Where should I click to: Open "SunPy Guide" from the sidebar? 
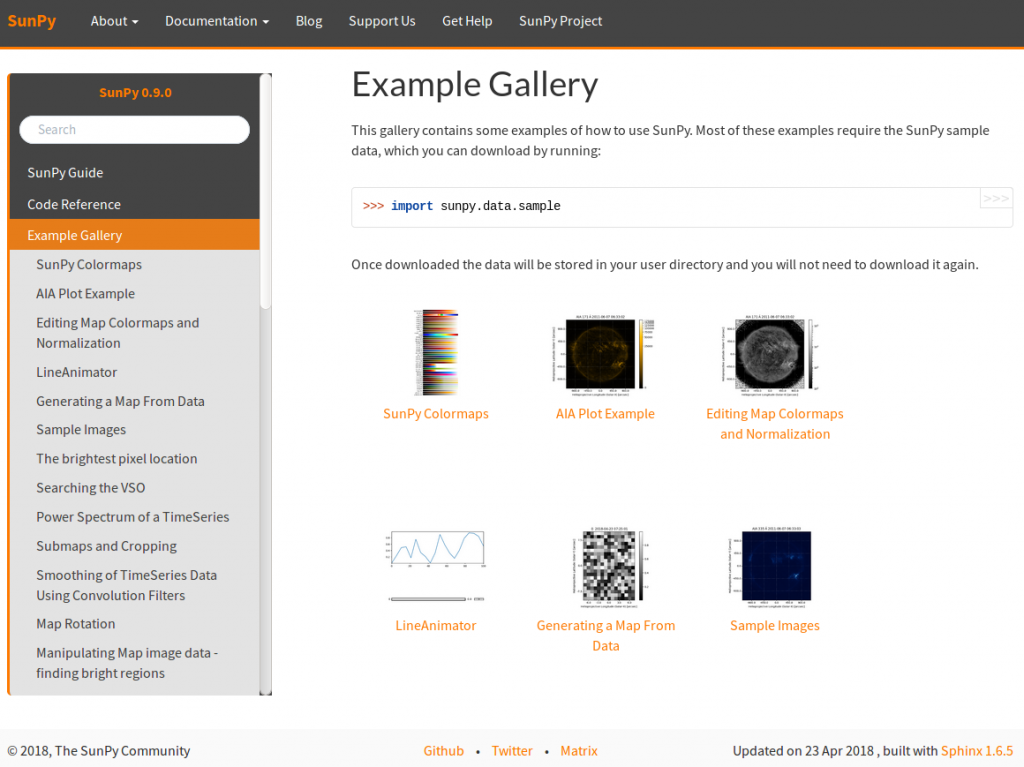pos(65,172)
